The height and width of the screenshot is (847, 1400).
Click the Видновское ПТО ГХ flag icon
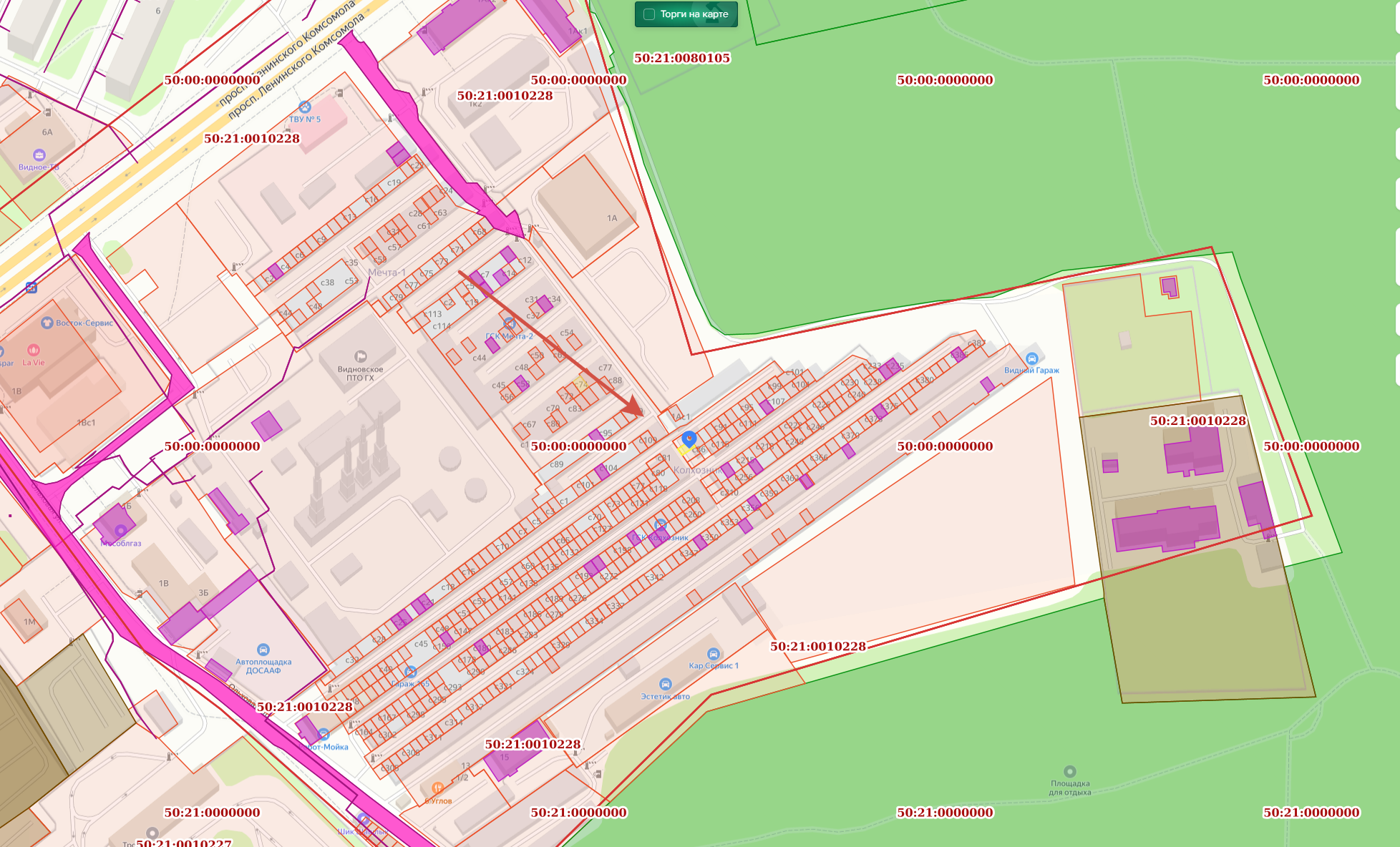pos(360,356)
